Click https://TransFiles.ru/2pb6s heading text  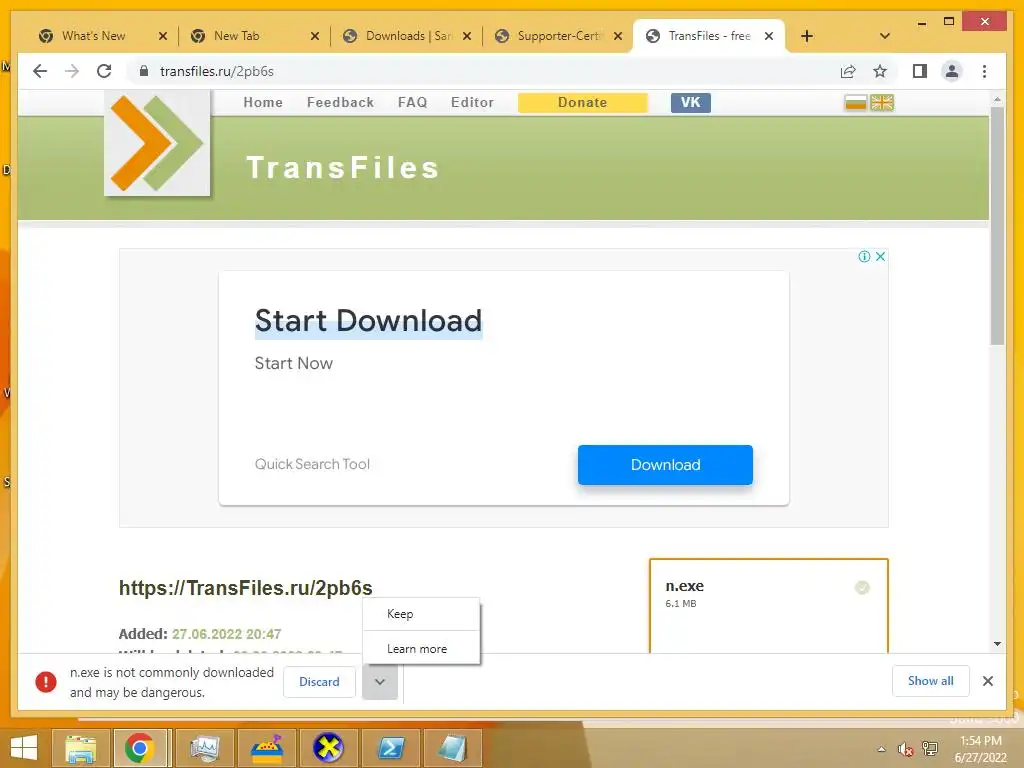tap(246, 588)
